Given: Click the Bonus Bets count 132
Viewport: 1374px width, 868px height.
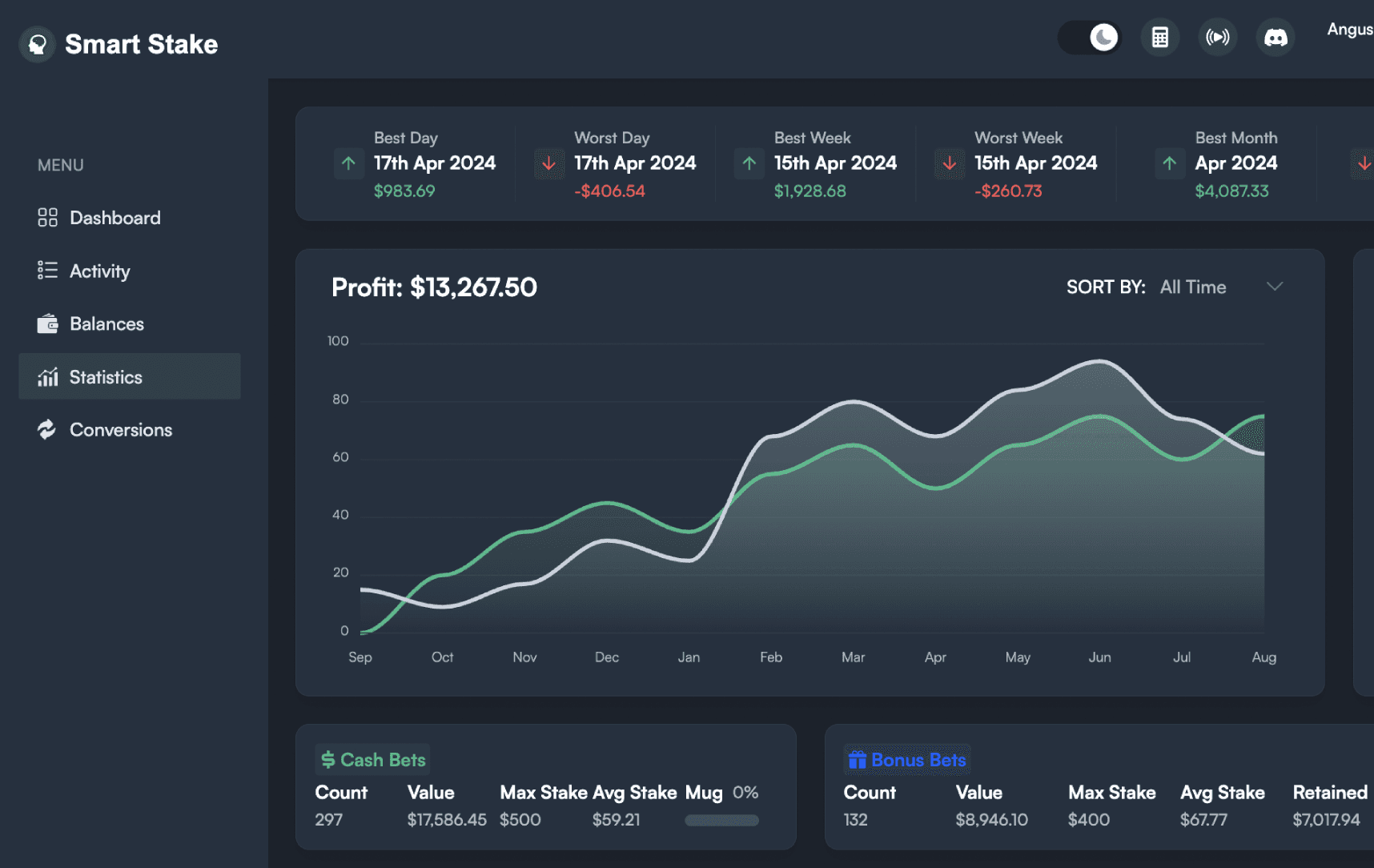Looking at the screenshot, I should [x=855, y=819].
